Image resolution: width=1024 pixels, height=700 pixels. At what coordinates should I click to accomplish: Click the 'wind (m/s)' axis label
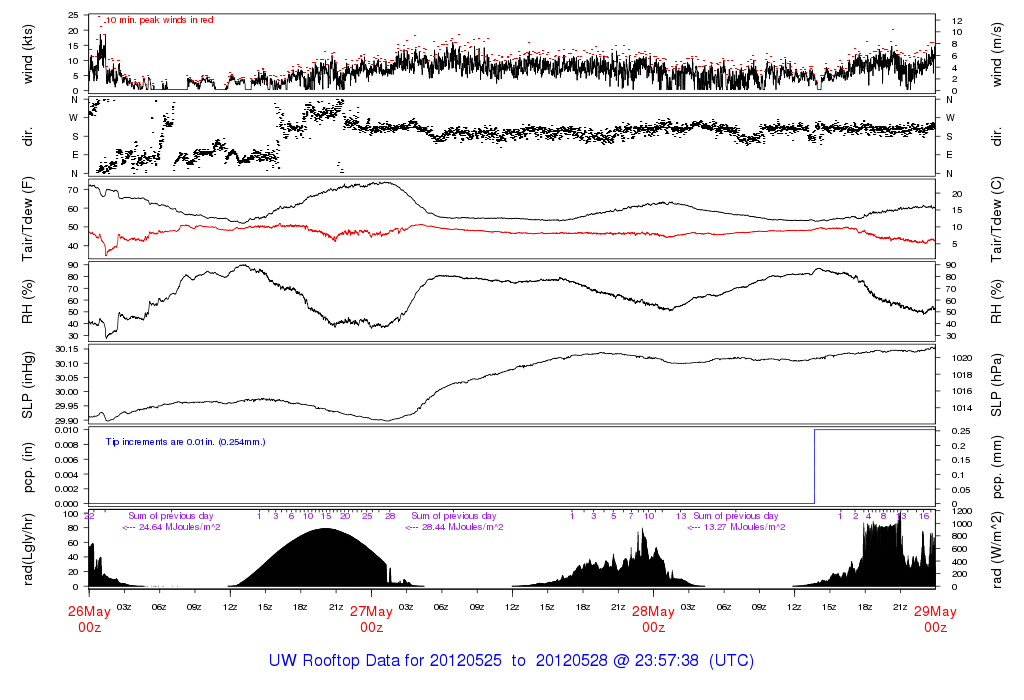(x=997, y=54)
